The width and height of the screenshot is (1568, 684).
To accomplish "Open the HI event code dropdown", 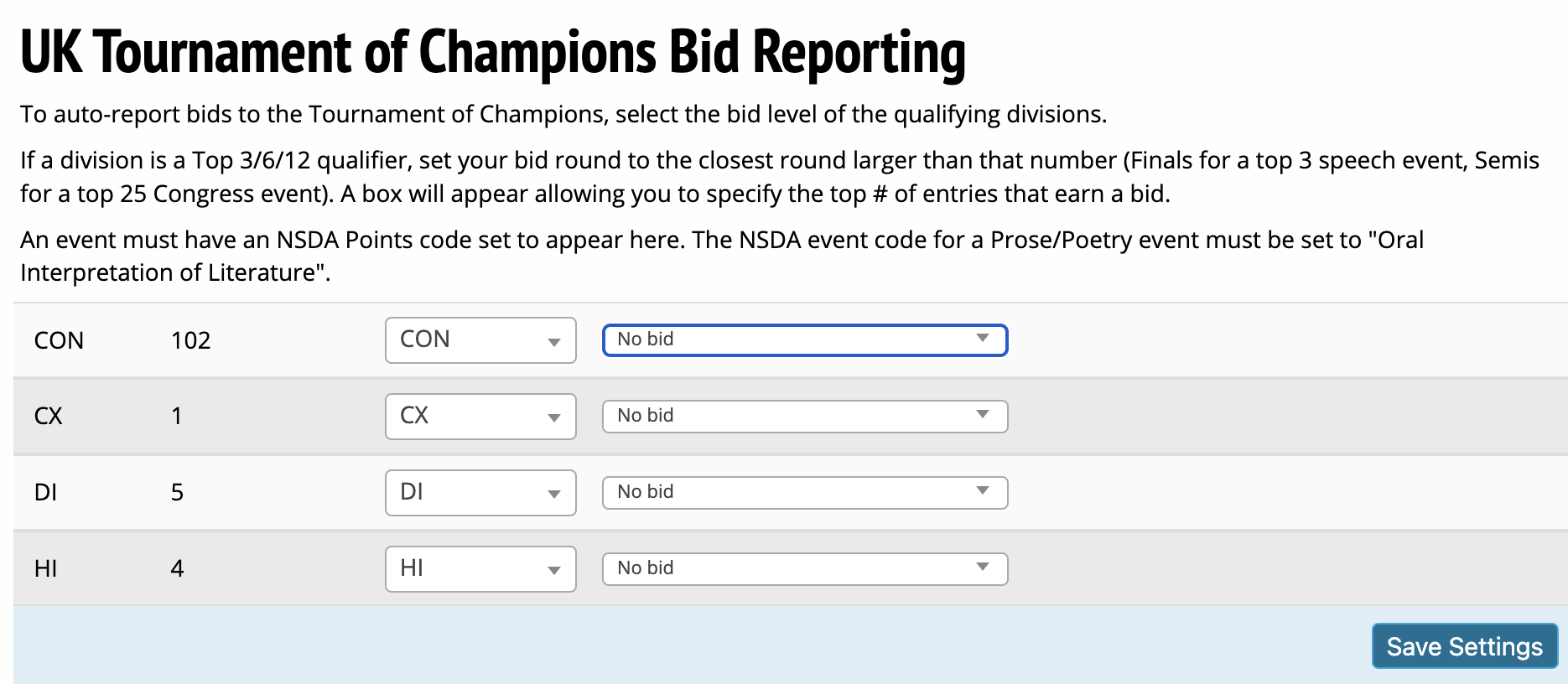I will click(x=480, y=569).
